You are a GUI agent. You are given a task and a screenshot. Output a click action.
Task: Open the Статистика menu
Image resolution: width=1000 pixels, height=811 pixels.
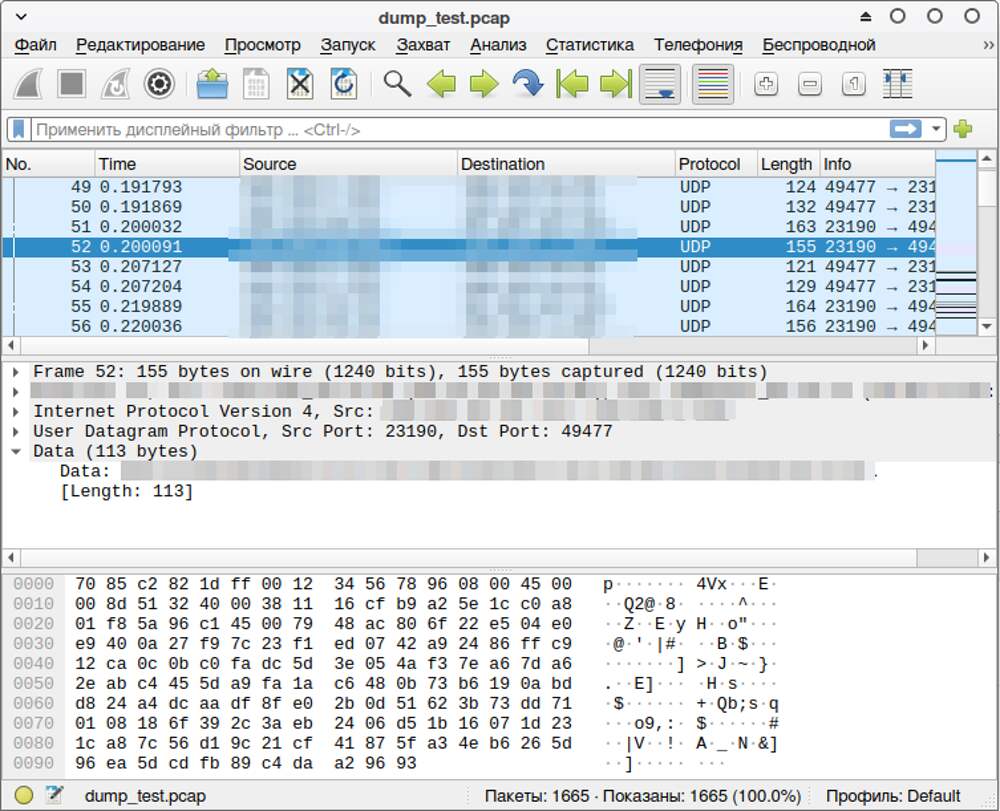[x=589, y=45]
